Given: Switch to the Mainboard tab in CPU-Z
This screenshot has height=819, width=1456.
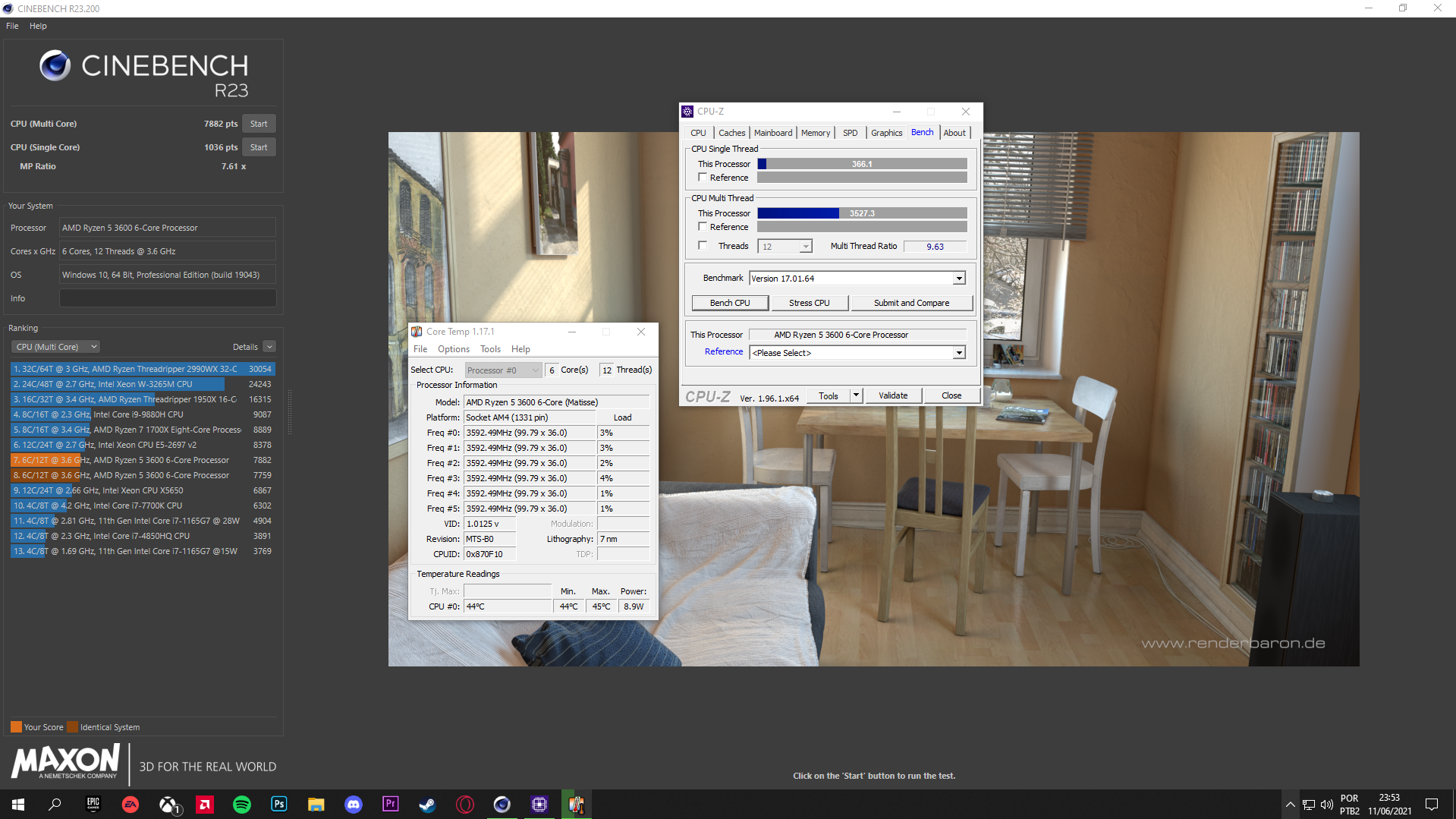Looking at the screenshot, I should 773,133.
